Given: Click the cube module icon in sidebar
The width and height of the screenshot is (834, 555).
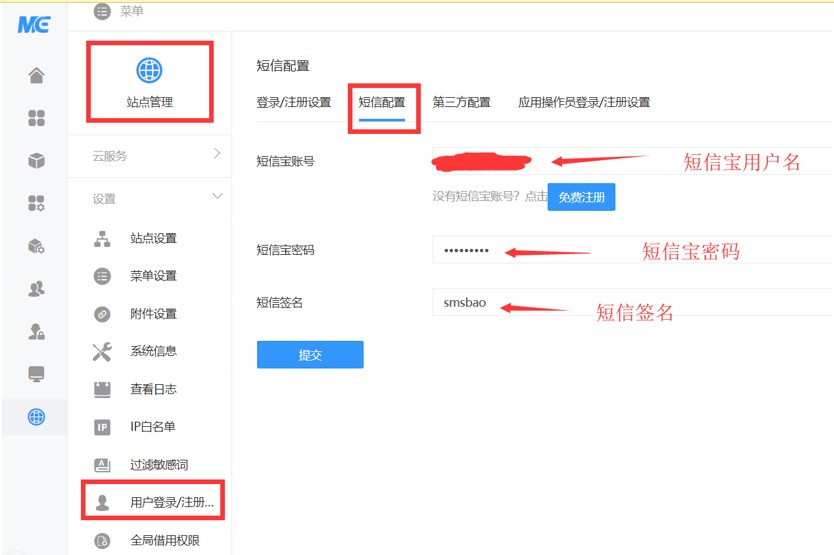Looking at the screenshot, I should (36, 161).
